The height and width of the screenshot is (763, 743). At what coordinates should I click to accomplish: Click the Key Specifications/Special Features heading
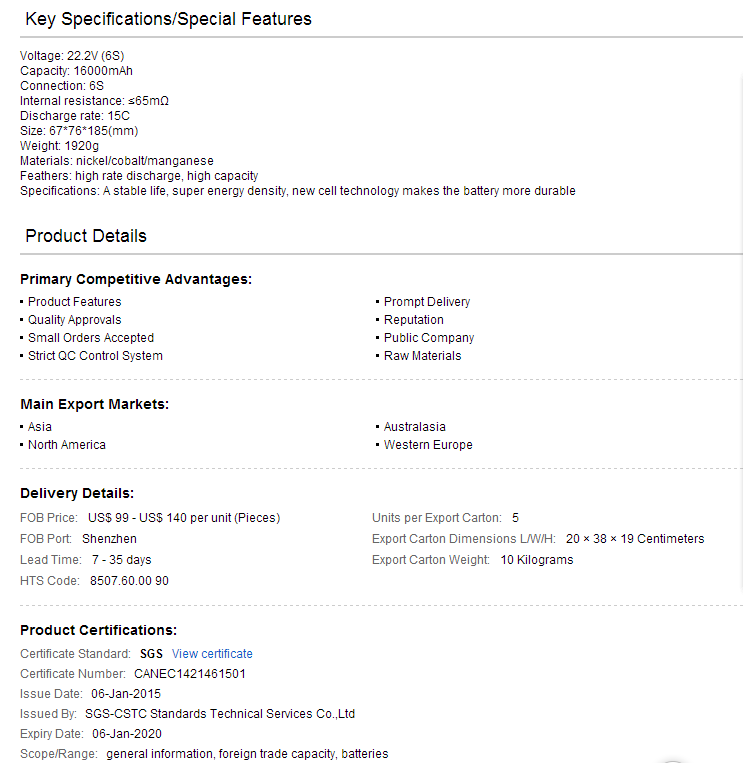[x=168, y=19]
